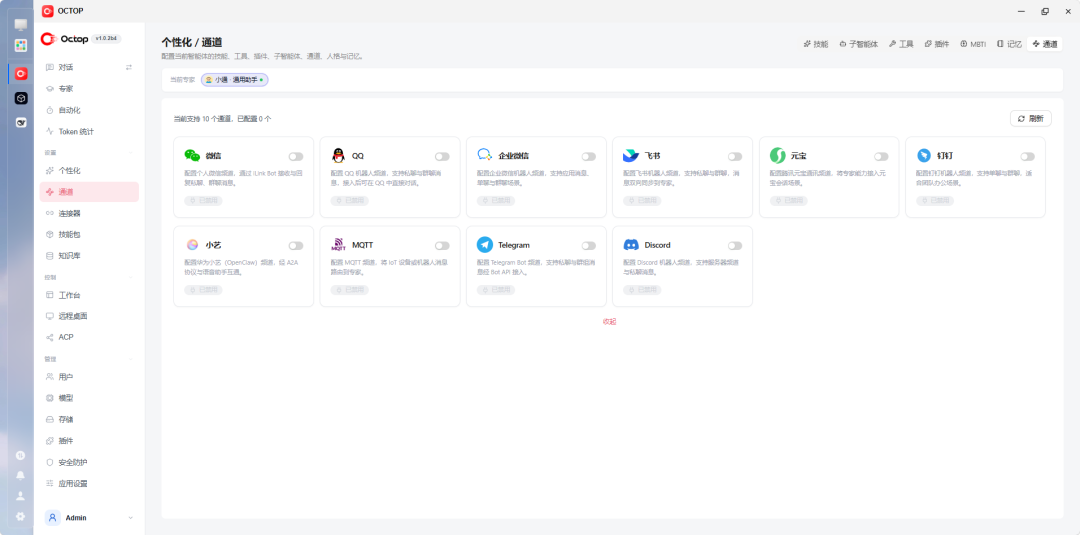Click the gear icon in the left dock
This screenshot has width=1080, height=535.
(21, 516)
